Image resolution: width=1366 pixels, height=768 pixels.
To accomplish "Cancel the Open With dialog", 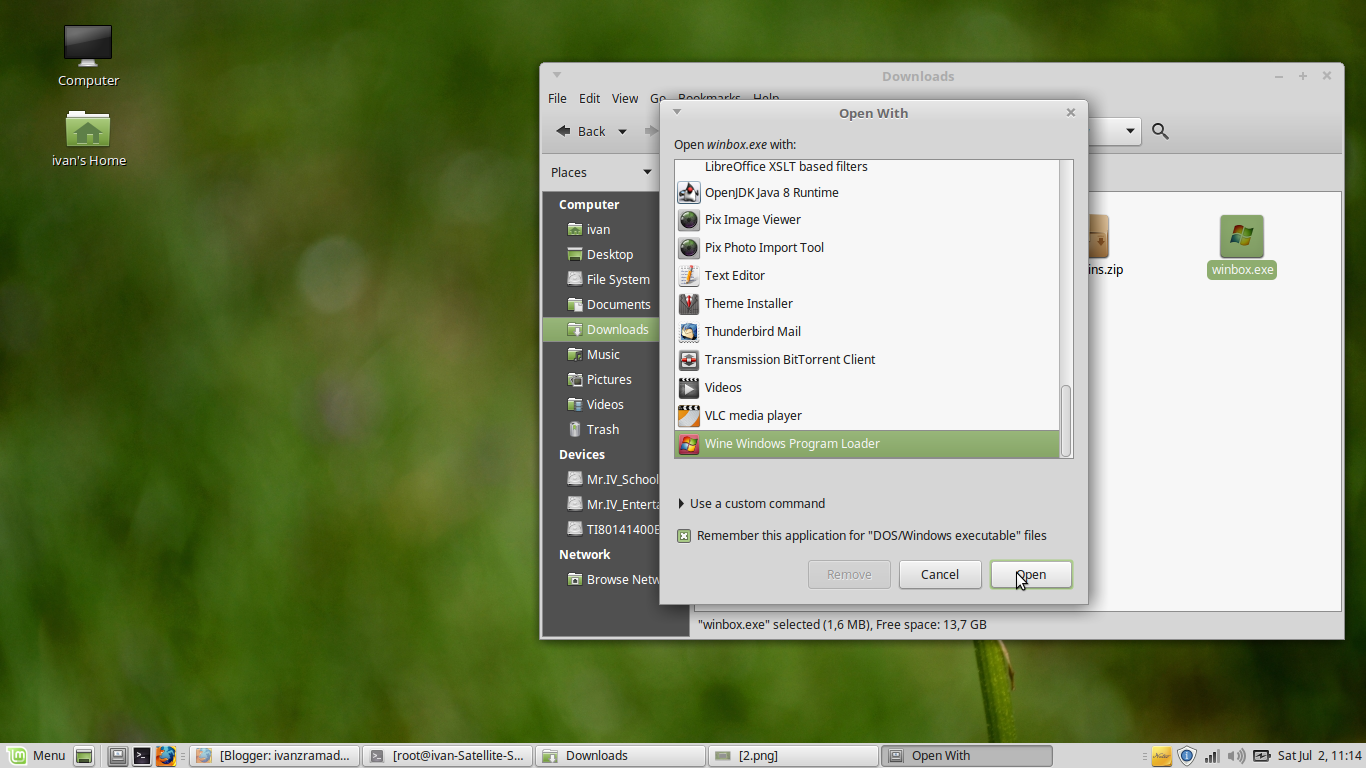I will [x=939, y=574].
